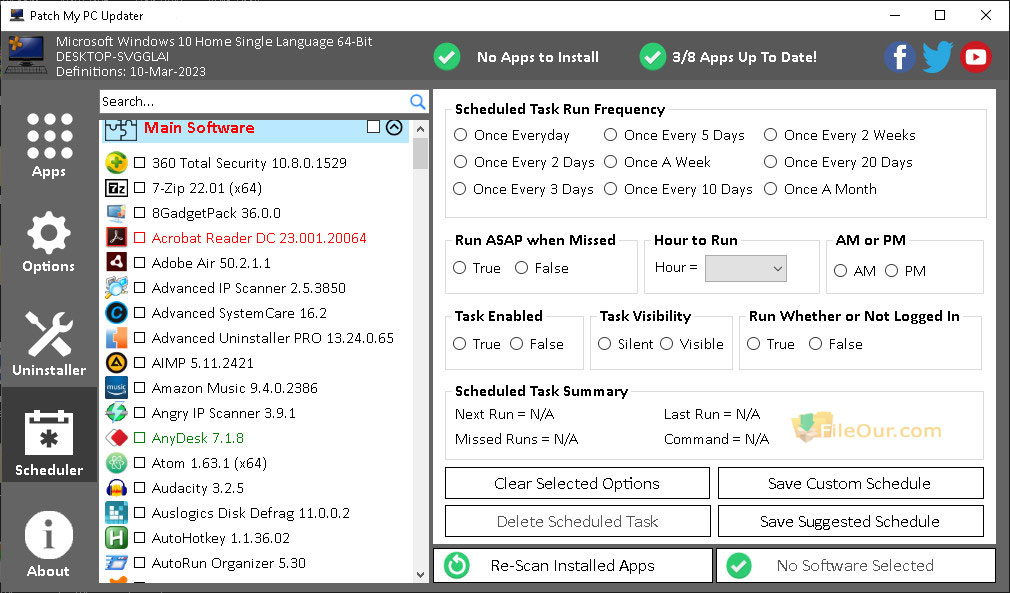
Task: Open the Apps section
Action: (49, 146)
